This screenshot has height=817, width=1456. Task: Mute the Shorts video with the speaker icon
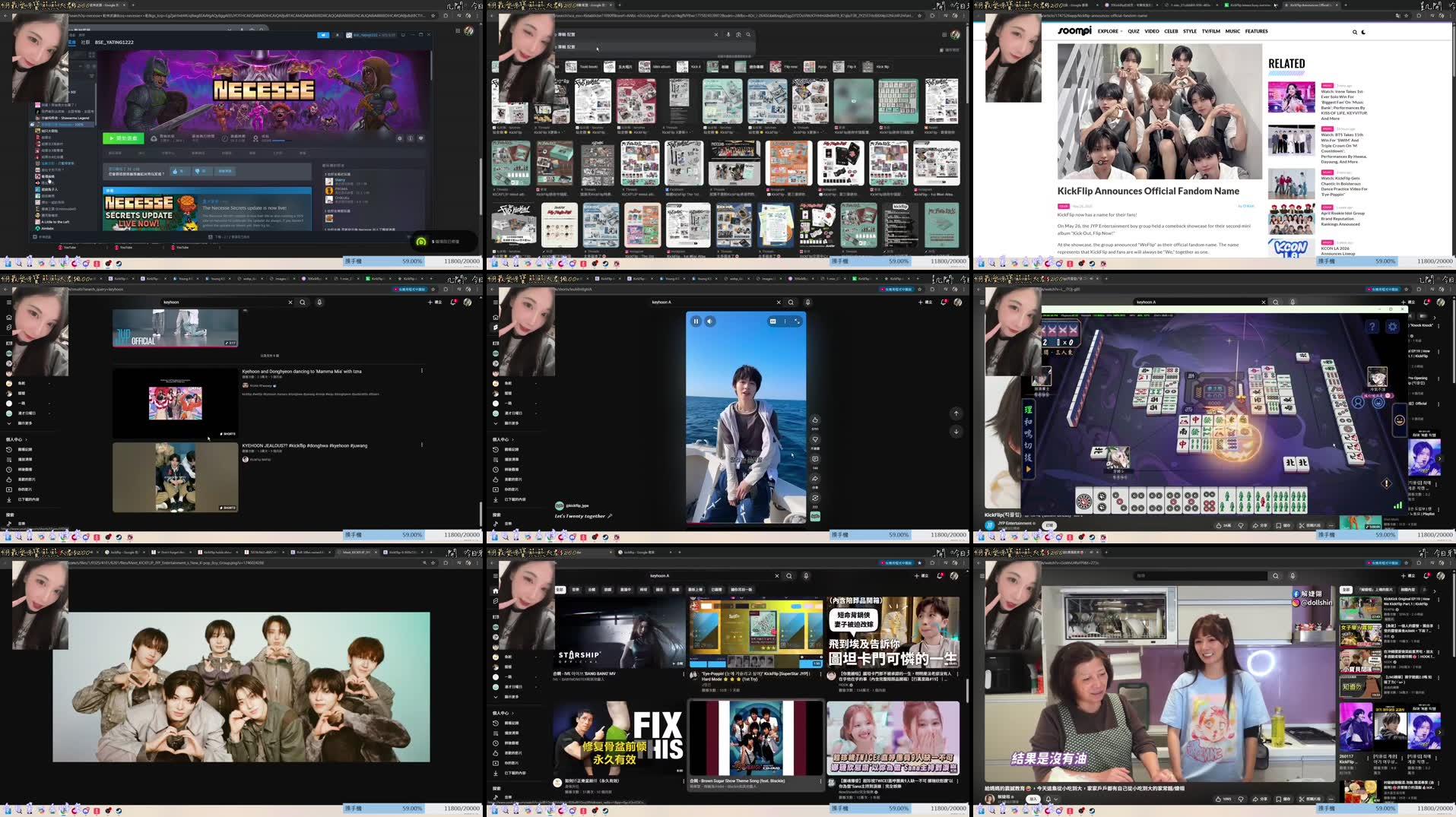[x=709, y=321]
